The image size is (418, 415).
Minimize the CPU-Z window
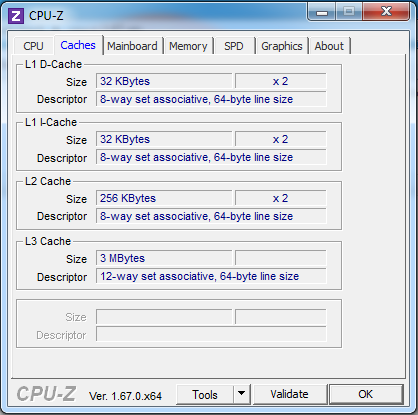tap(322, 13)
